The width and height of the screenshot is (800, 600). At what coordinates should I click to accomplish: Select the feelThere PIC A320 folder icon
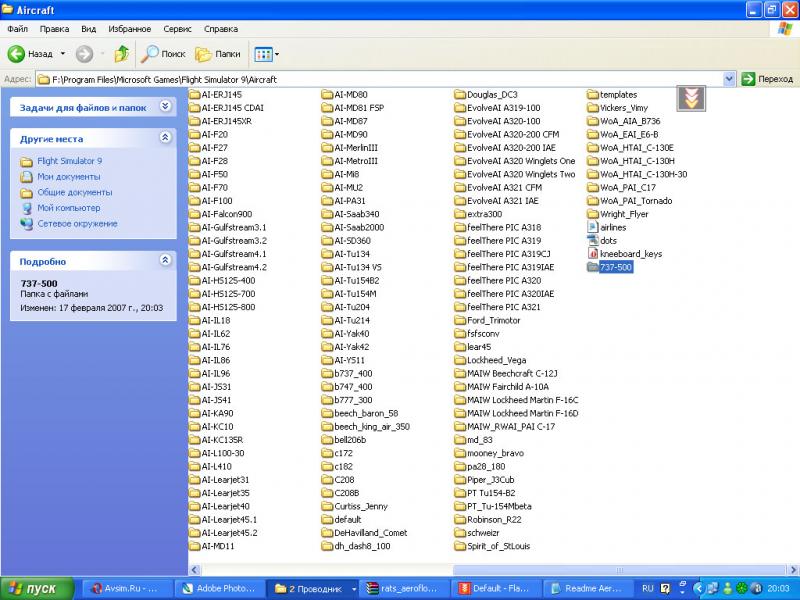coord(460,280)
